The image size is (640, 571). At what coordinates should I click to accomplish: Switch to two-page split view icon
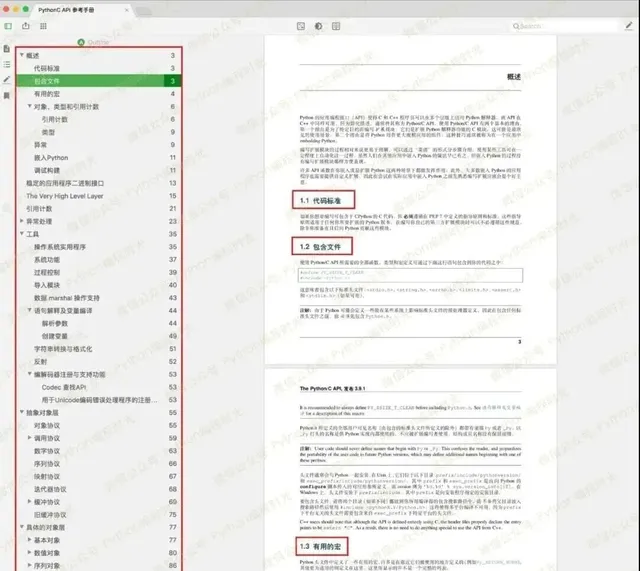tap(336, 26)
